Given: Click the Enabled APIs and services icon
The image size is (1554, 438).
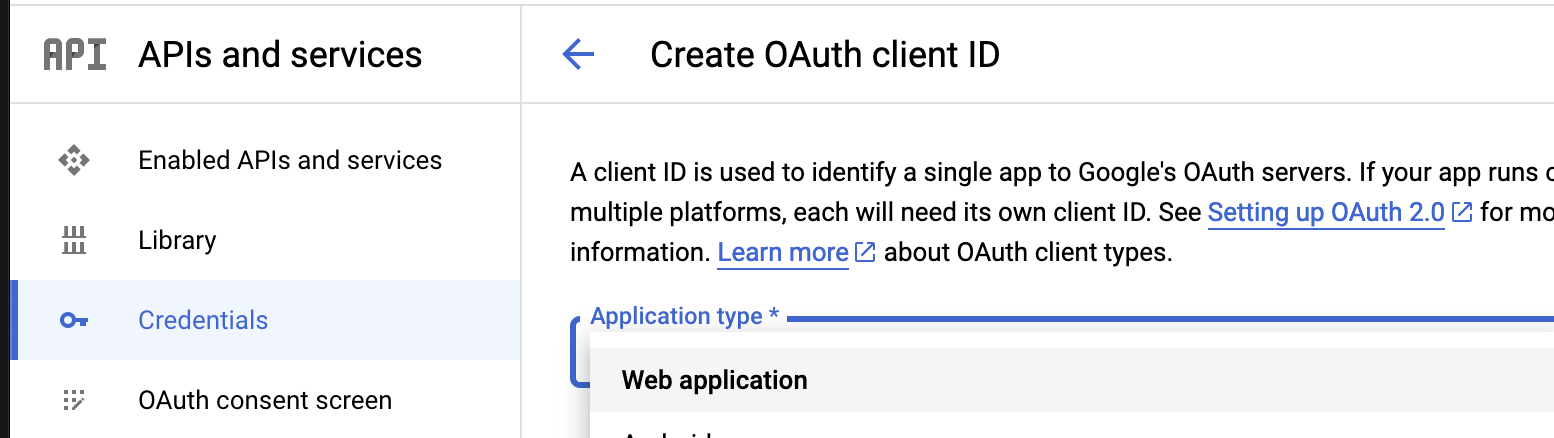Looking at the screenshot, I should tap(74, 160).
